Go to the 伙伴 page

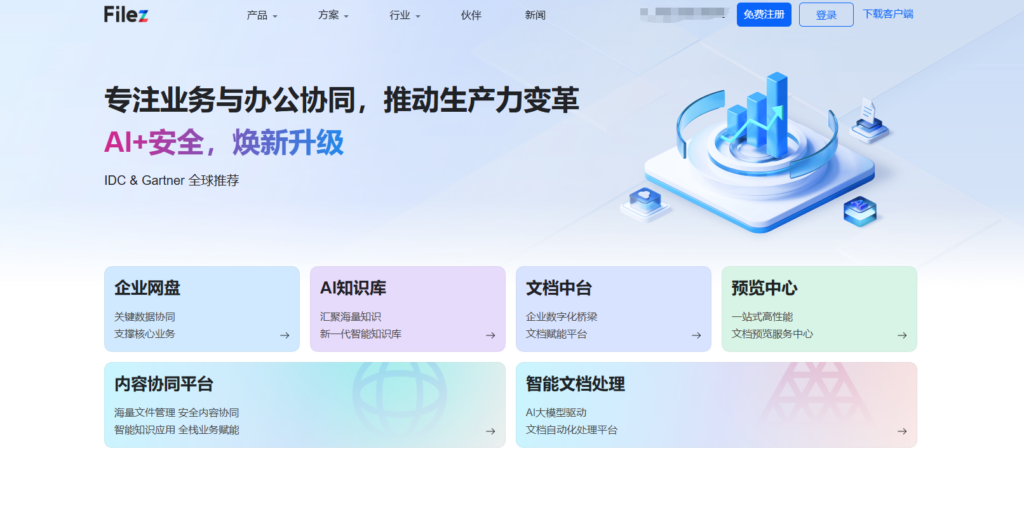pyautogui.click(x=471, y=15)
